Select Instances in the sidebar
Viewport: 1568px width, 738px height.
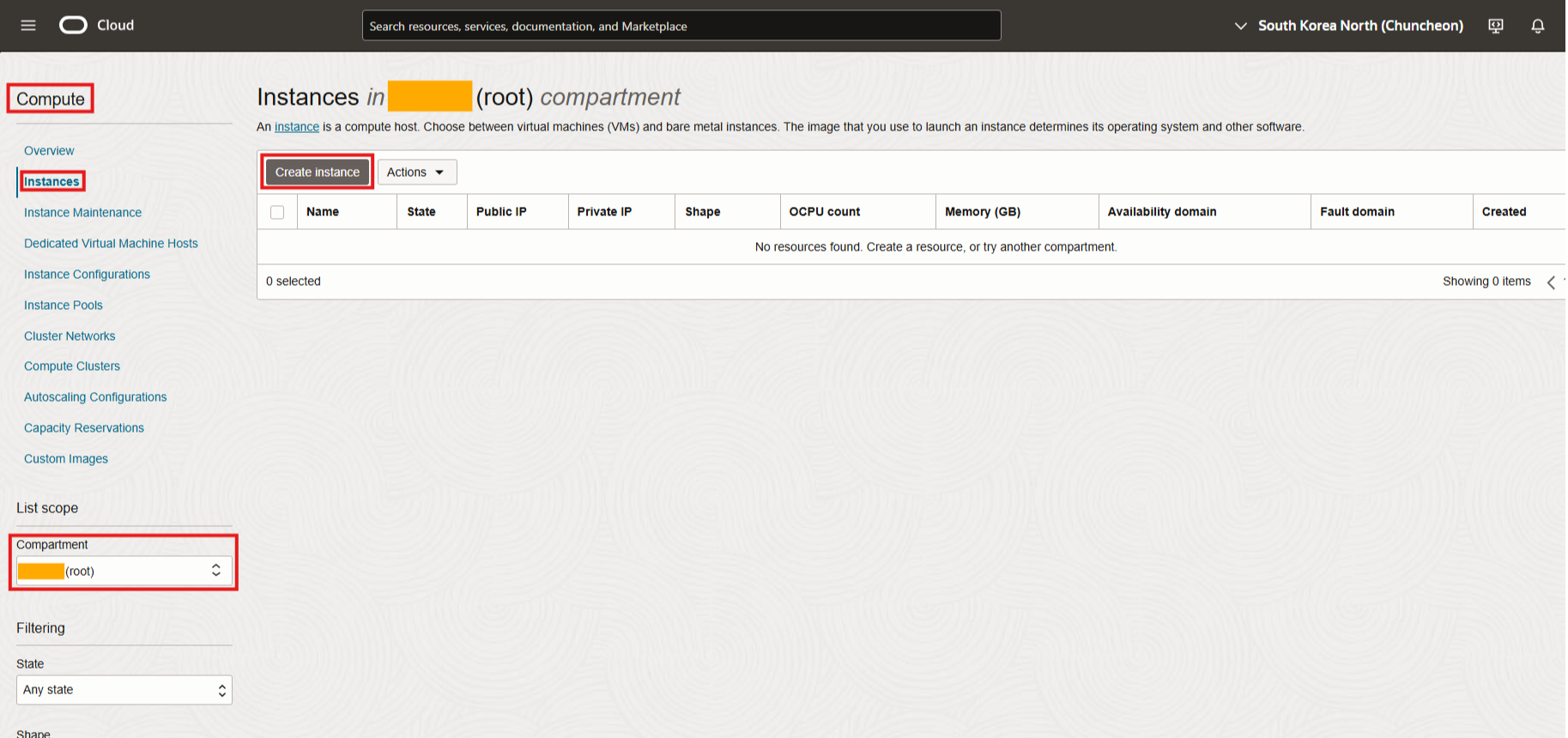[51, 182]
